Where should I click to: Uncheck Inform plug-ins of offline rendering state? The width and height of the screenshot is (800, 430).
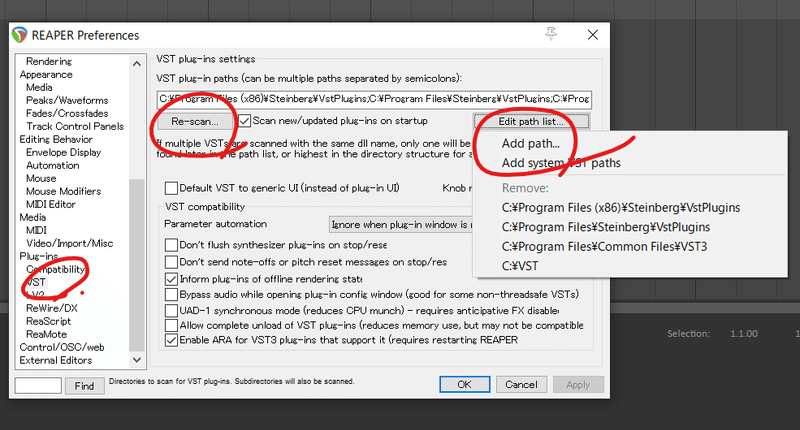click(171, 279)
